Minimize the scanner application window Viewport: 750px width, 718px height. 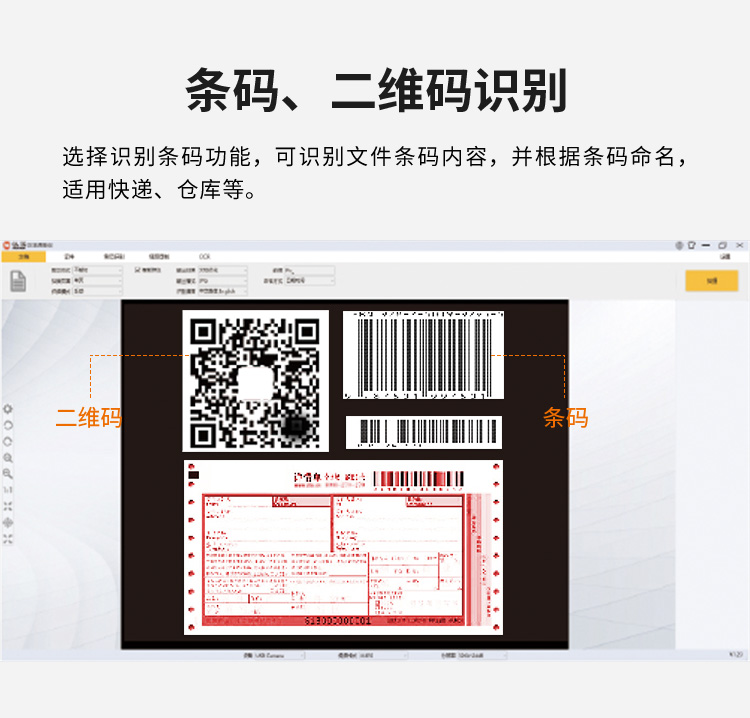pos(706,245)
